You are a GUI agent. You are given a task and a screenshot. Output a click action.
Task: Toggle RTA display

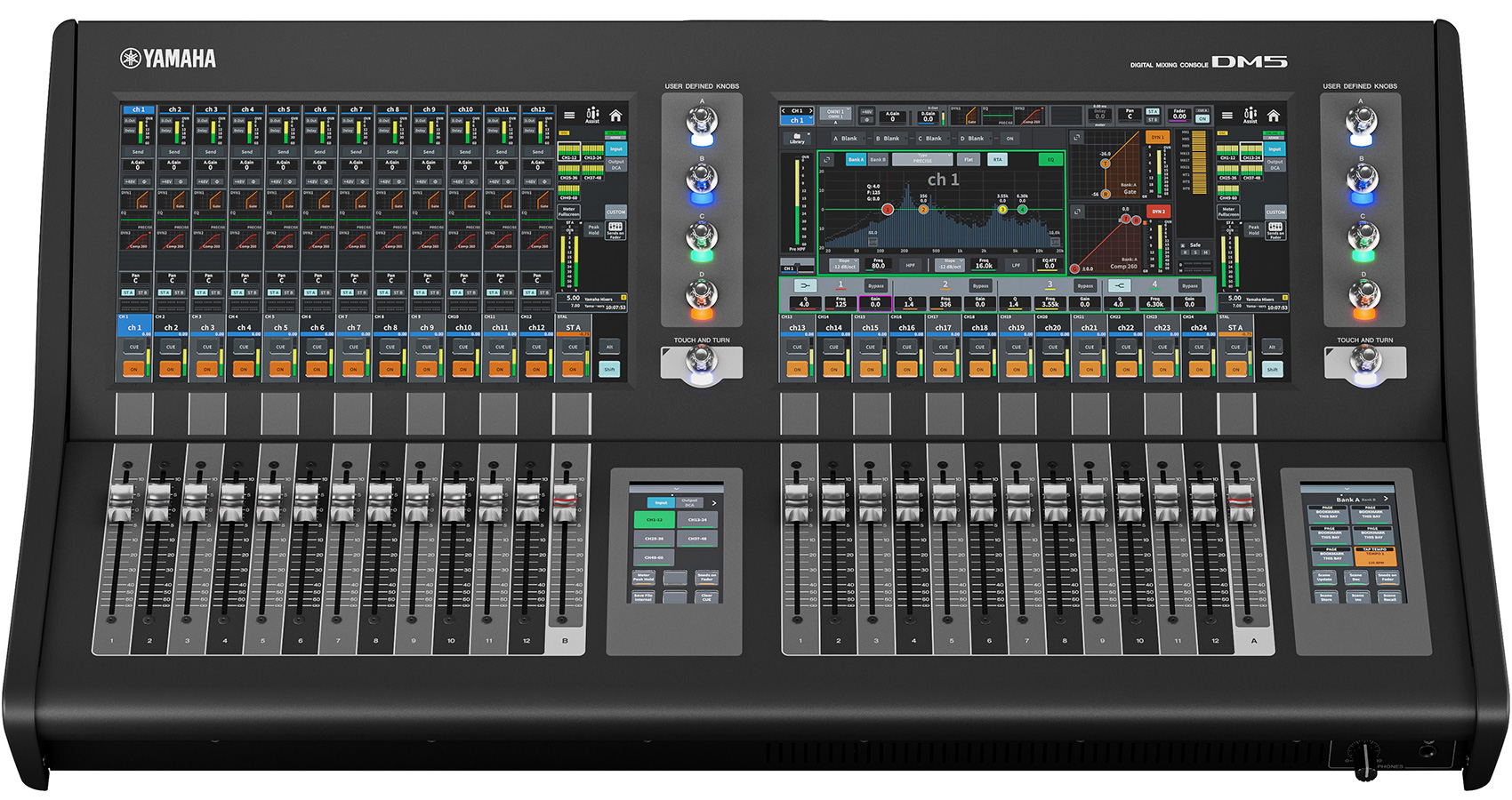click(x=997, y=160)
